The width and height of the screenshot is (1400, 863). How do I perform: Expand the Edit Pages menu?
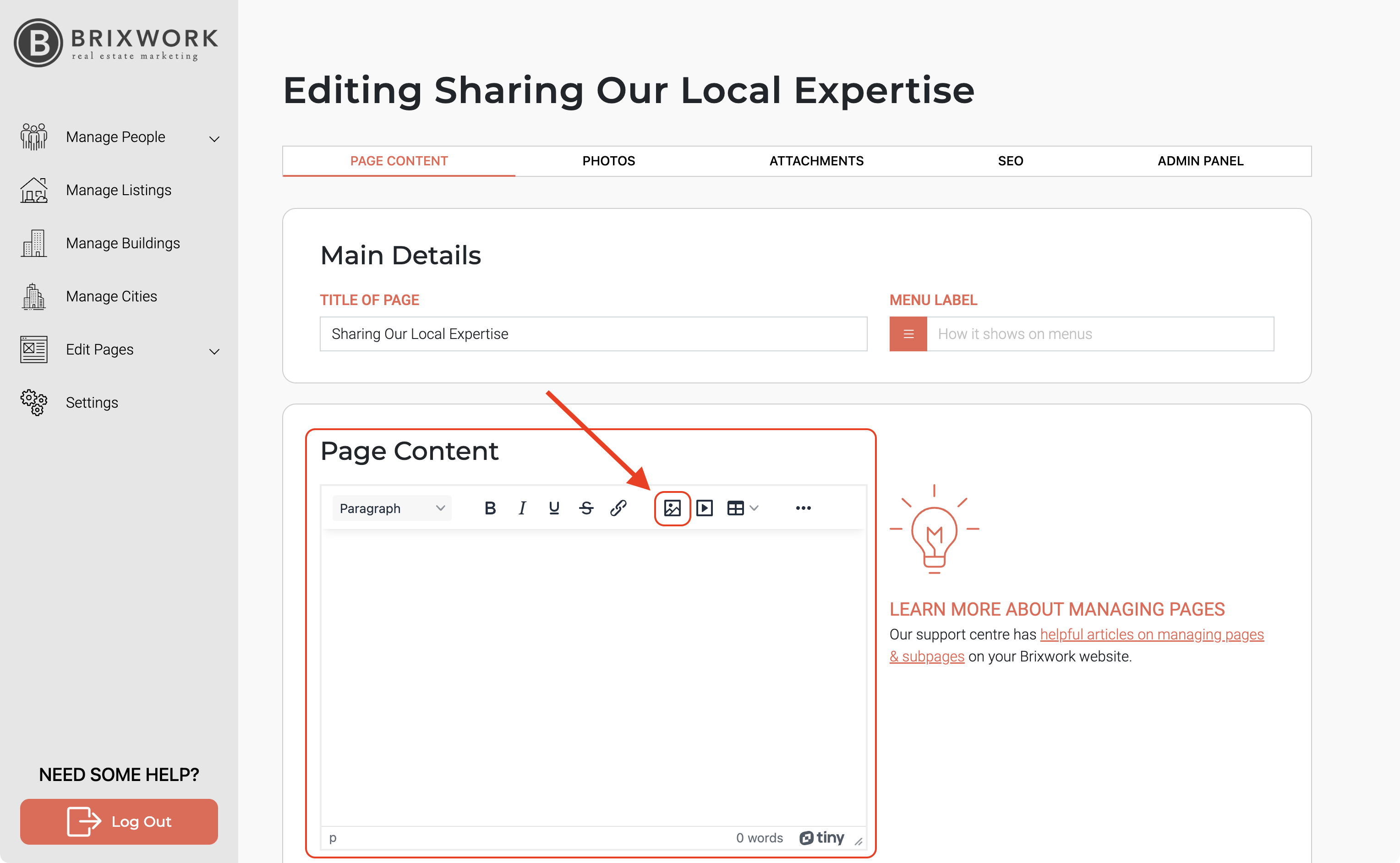(214, 351)
